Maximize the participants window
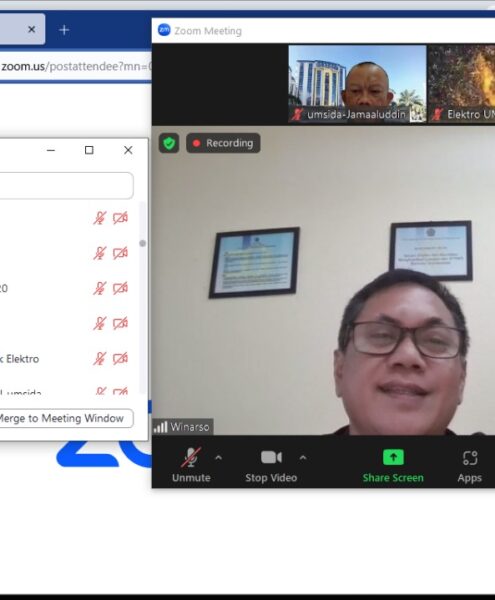This screenshot has width=495, height=600. (89, 150)
